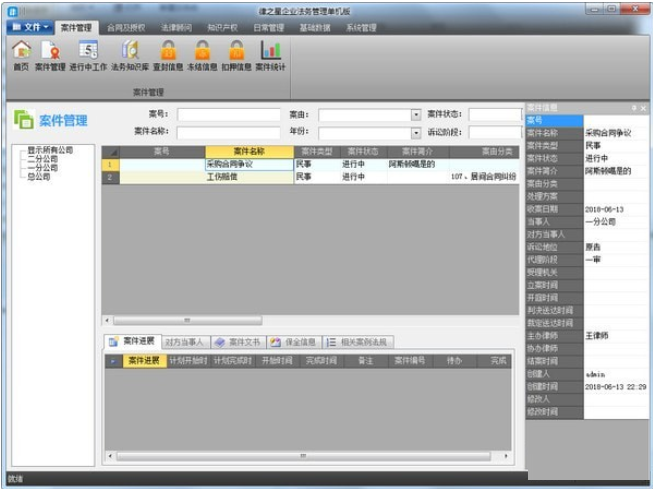Viewport: 653px width, 489px height.
Task: Click the 案号 search input field
Action: click(229, 115)
